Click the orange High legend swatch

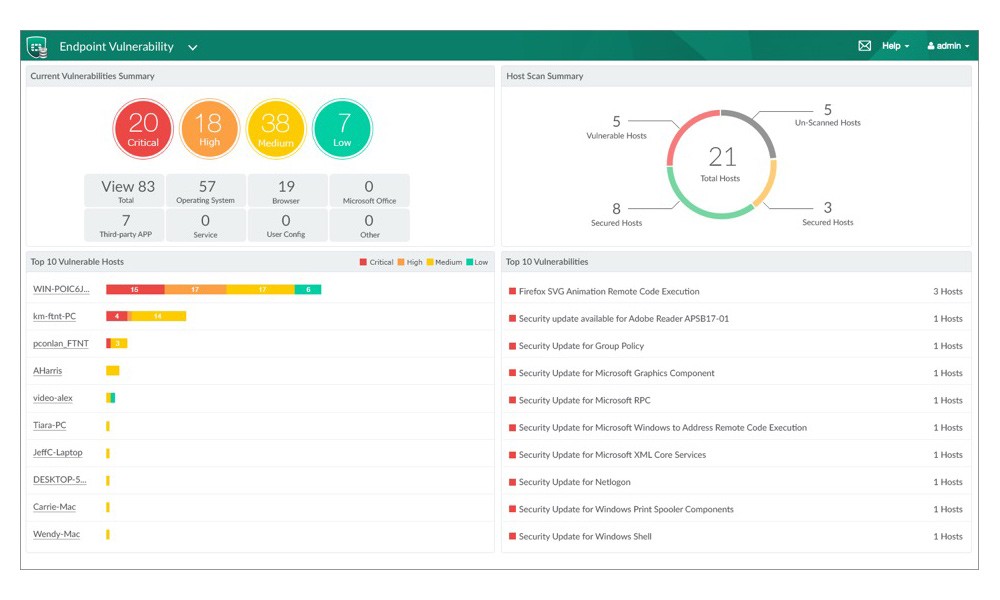click(401, 262)
